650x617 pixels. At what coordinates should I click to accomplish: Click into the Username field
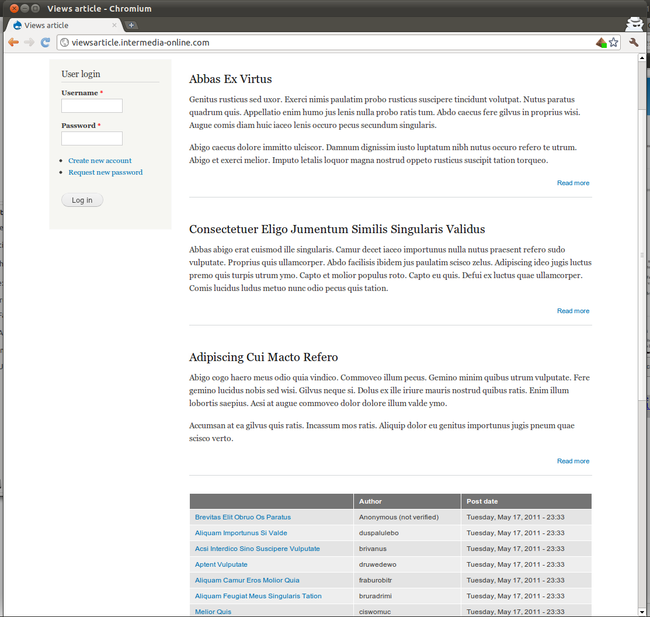point(92,106)
